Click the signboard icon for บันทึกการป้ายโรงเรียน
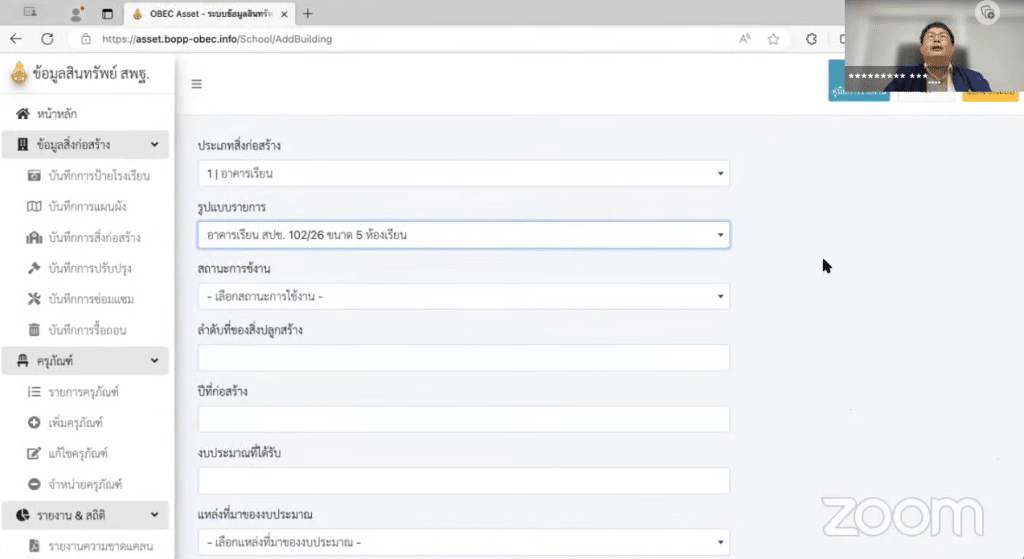Screen dimensions: 1024x559 tap(34, 176)
